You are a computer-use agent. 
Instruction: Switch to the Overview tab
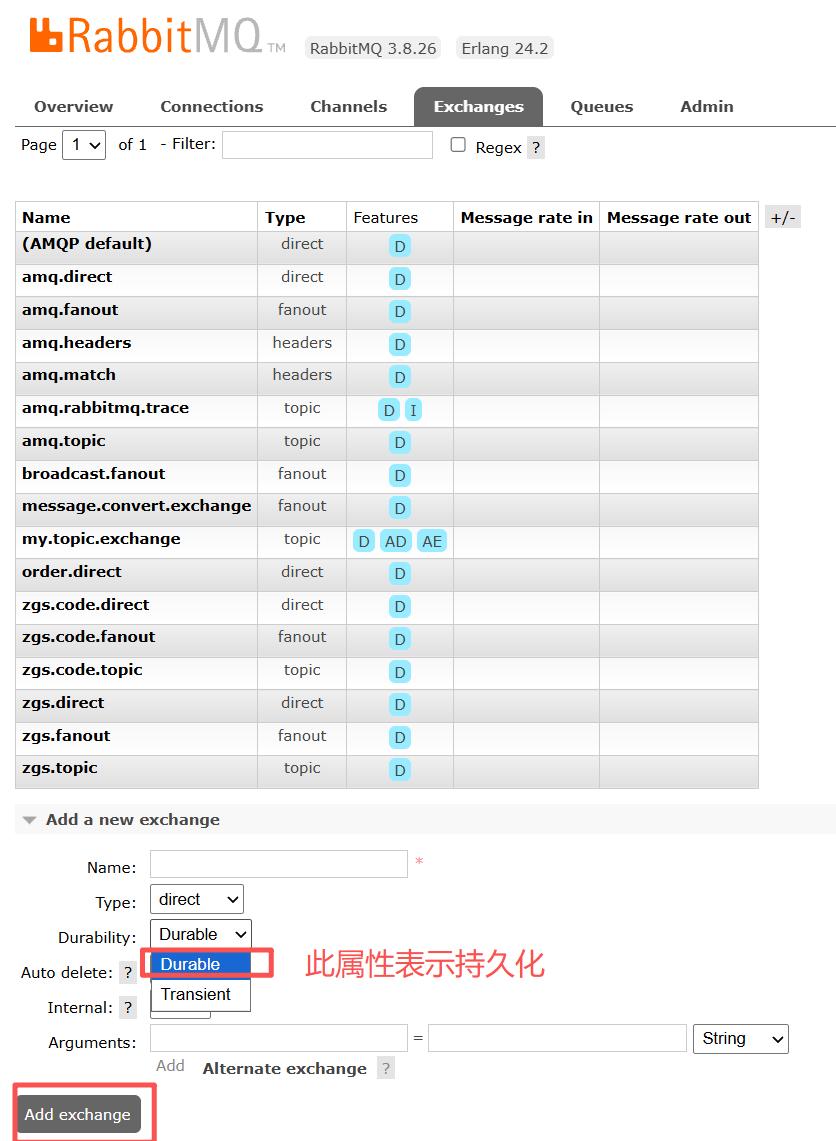tap(73, 107)
